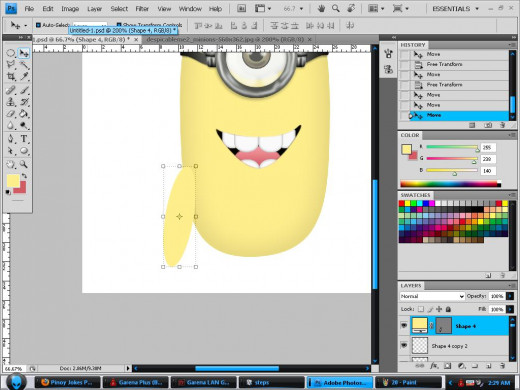This screenshot has width=520, height=390.
Task: Open the Edit menu
Action: click(x=48, y=9)
